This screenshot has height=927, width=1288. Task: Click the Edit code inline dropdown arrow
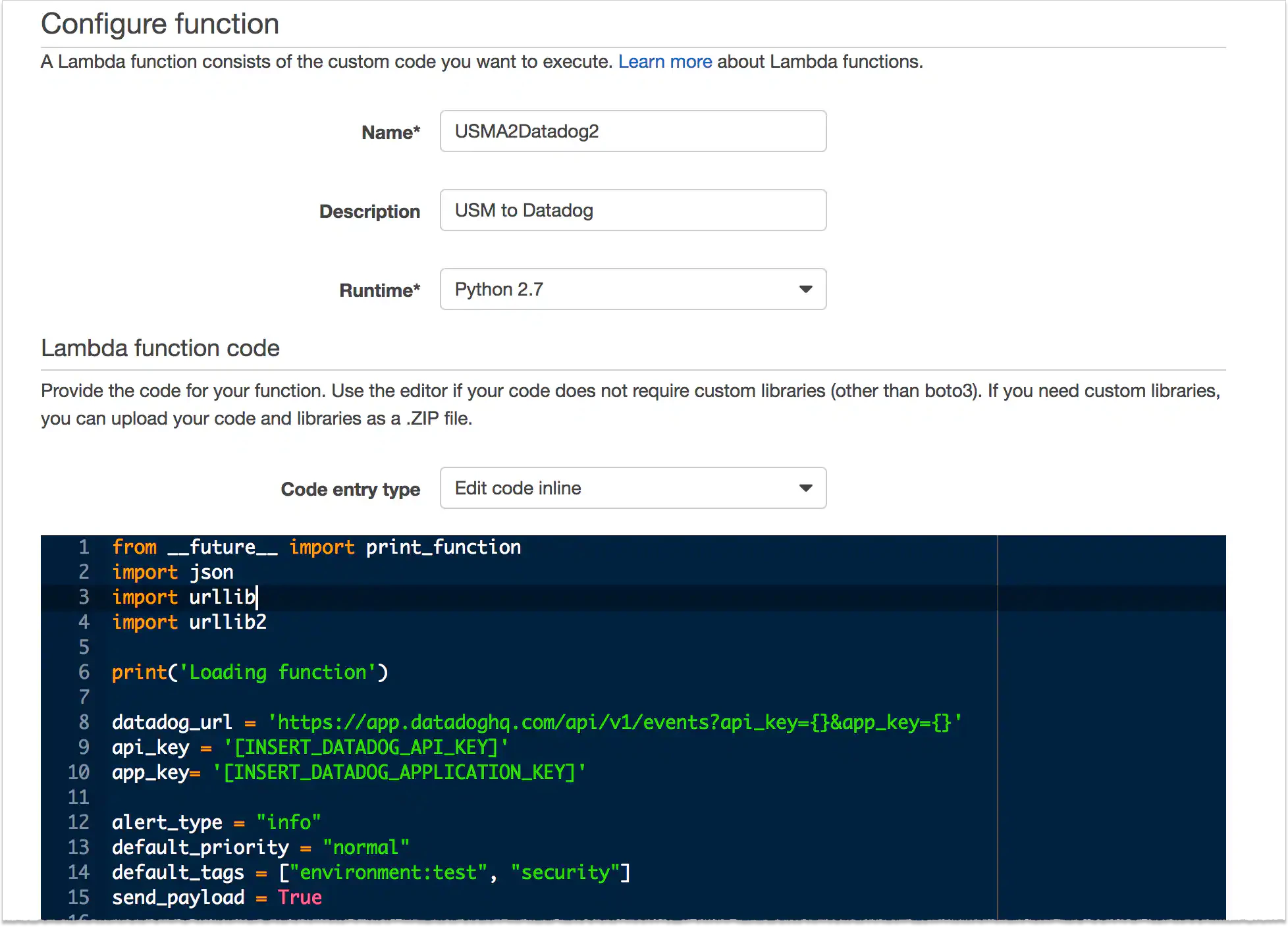coord(805,488)
